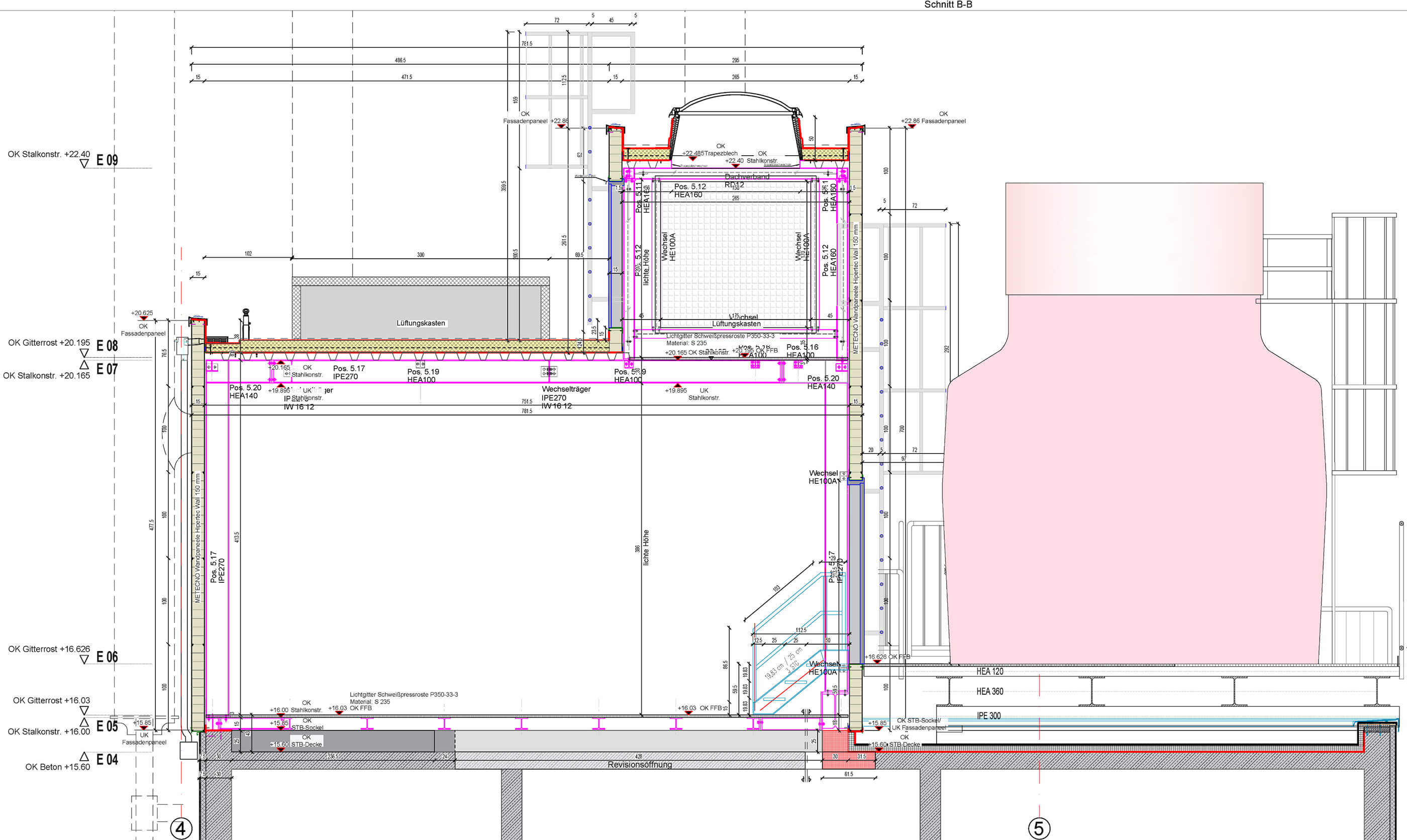Click the vertical "700" dimension value
Viewport: 1407px width, 840px height.
(901, 429)
